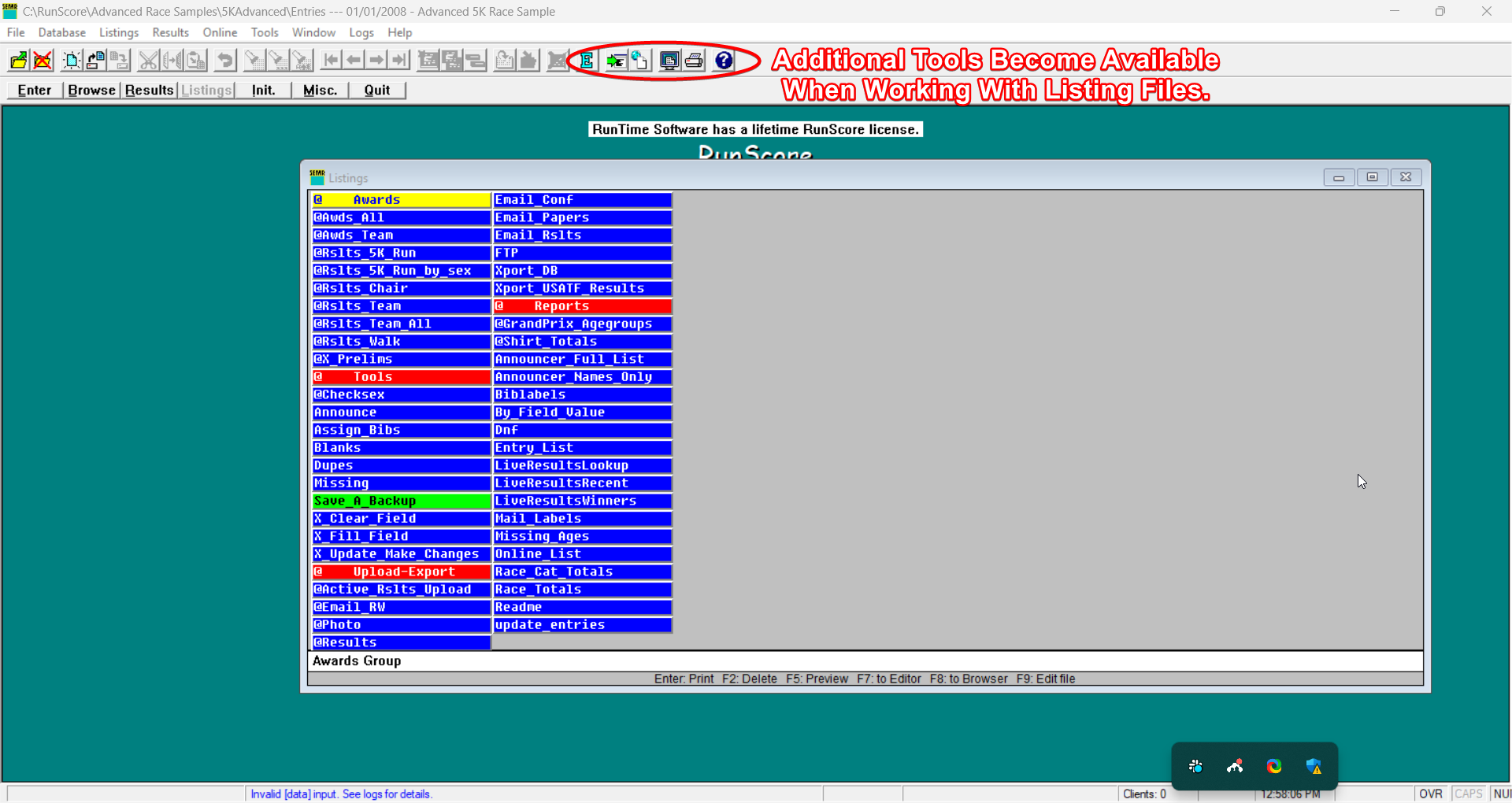Open the Logs menu
The height and width of the screenshot is (803, 1512).
pos(361,32)
